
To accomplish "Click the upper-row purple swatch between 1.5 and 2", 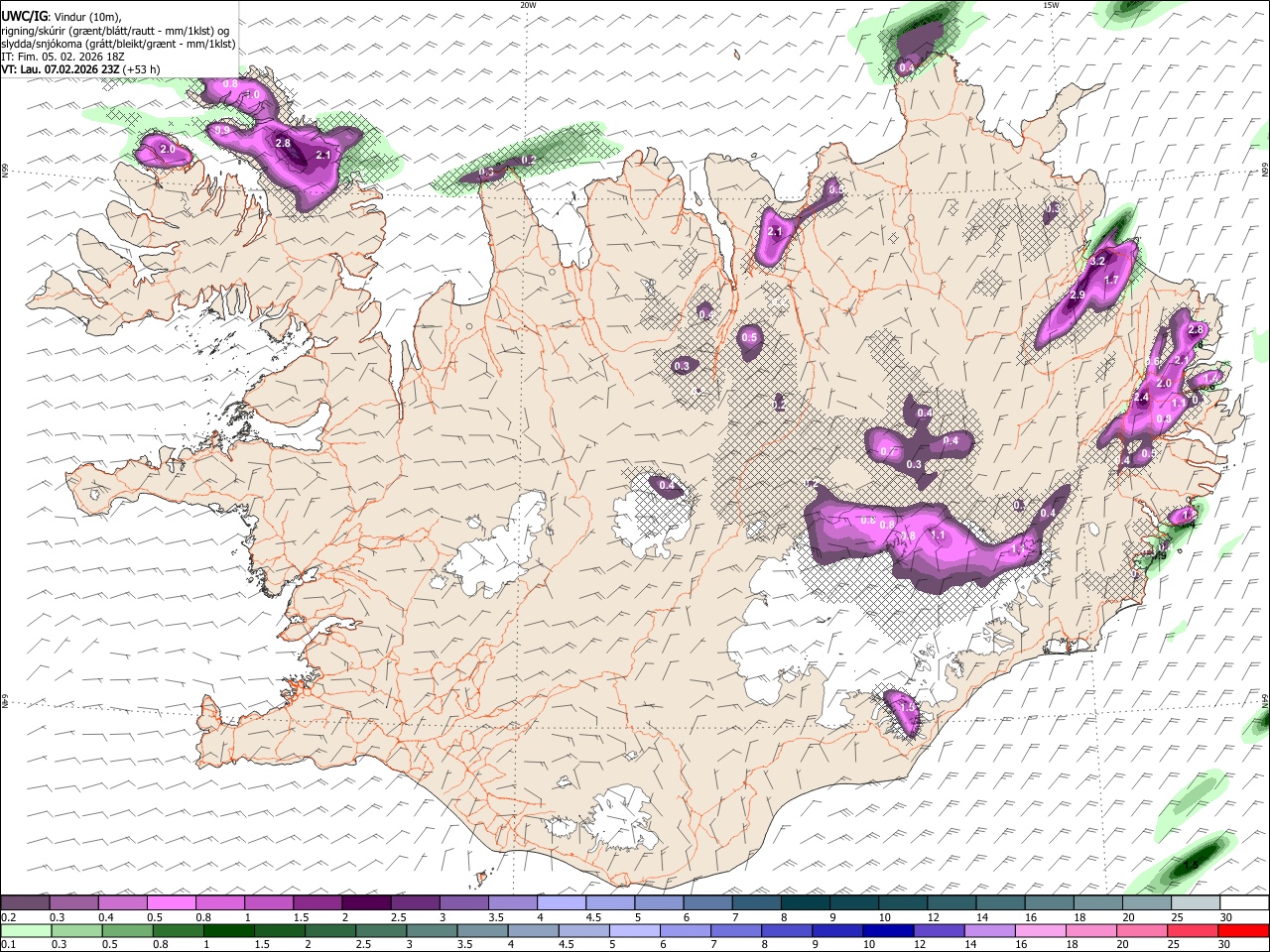I will (317, 903).
